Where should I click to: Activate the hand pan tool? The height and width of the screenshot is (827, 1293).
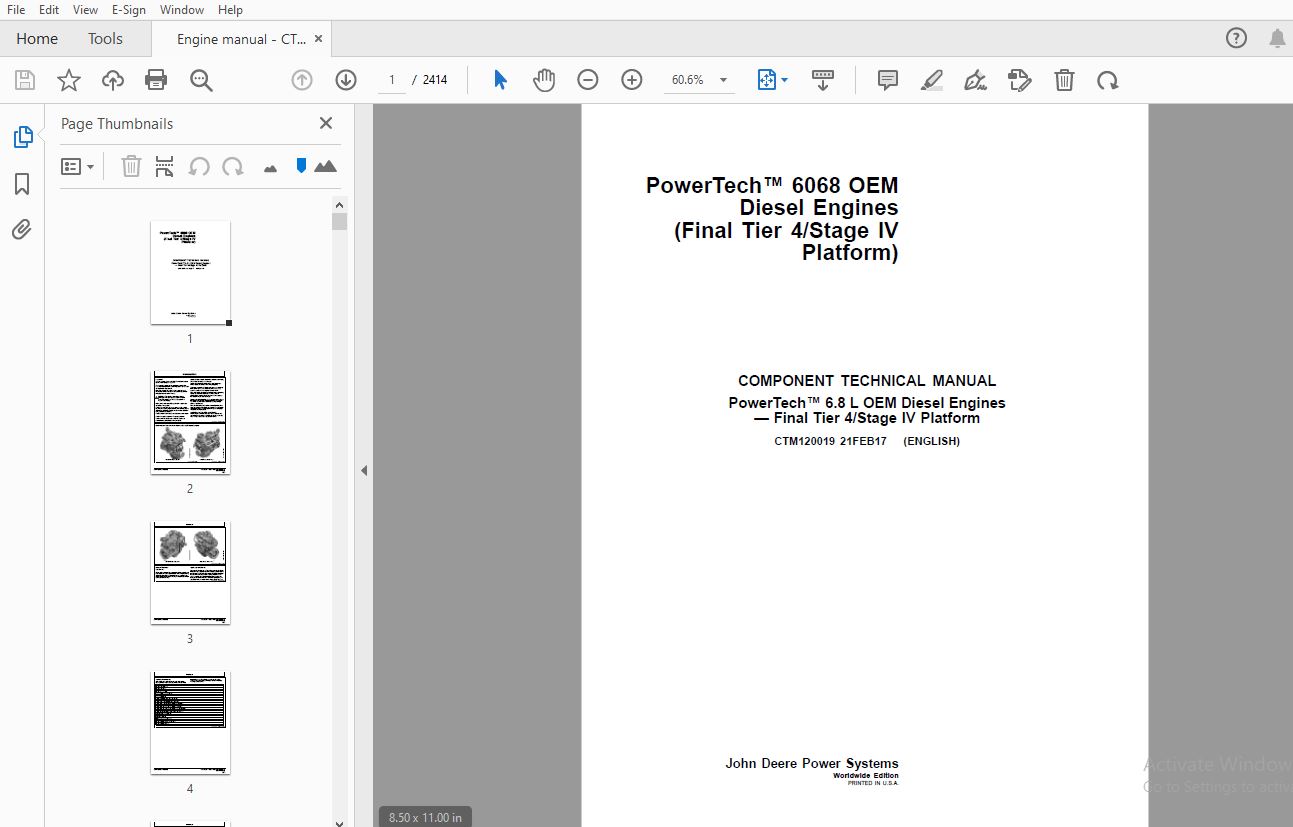point(544,80)
